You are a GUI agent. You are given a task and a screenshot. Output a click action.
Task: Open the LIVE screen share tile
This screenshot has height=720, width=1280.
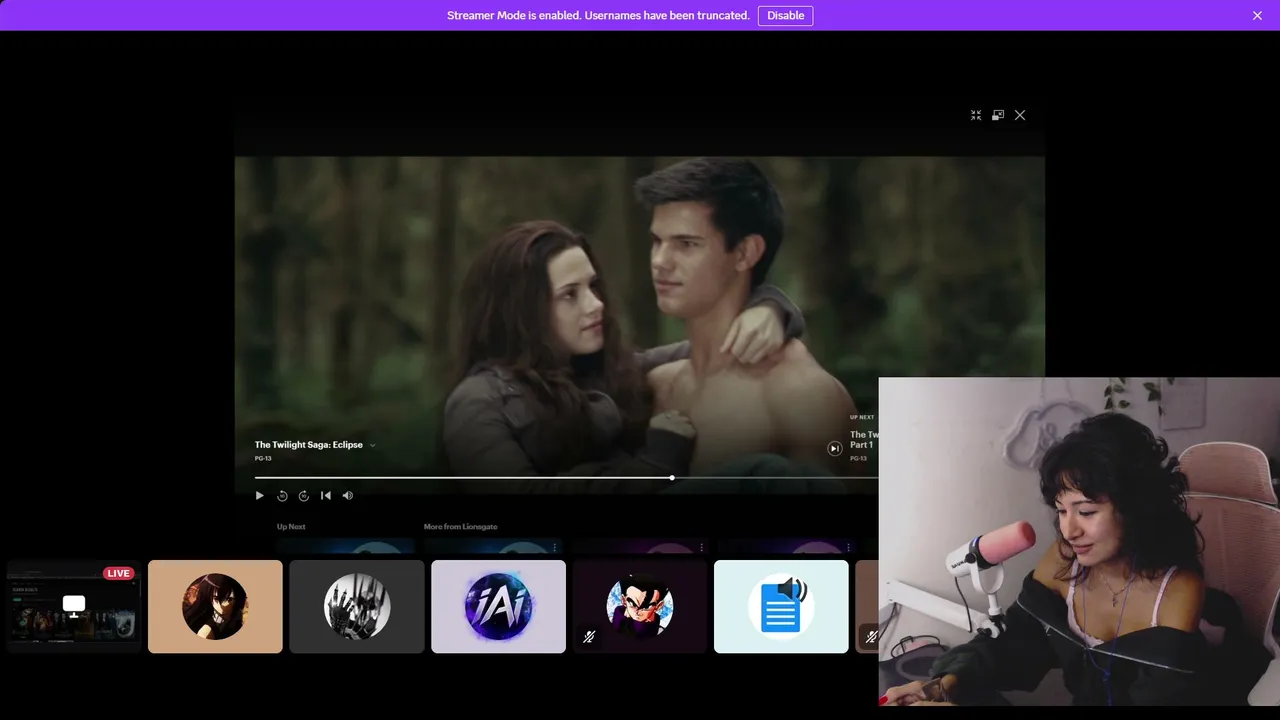point(74,606)
